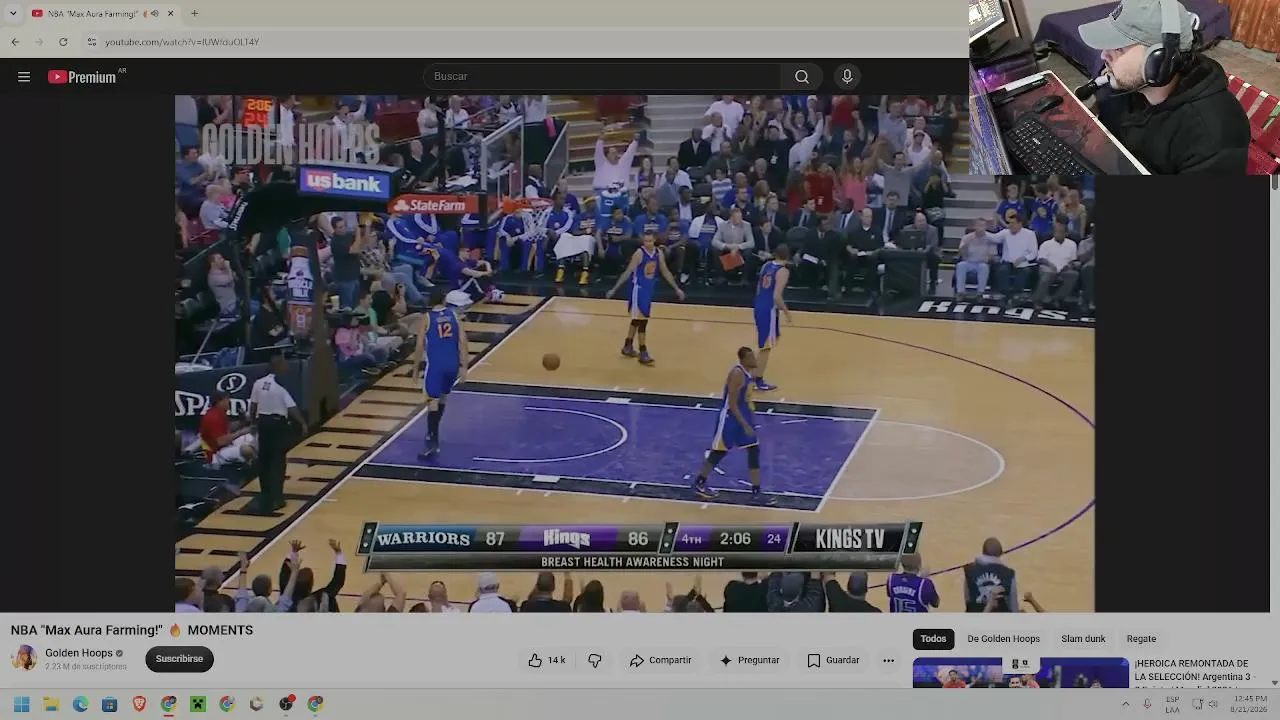The height and width of the screenshot is (720, 1280).
Task: Click the 2.23 M de suscriptores text
Action: tap(86, 666)
